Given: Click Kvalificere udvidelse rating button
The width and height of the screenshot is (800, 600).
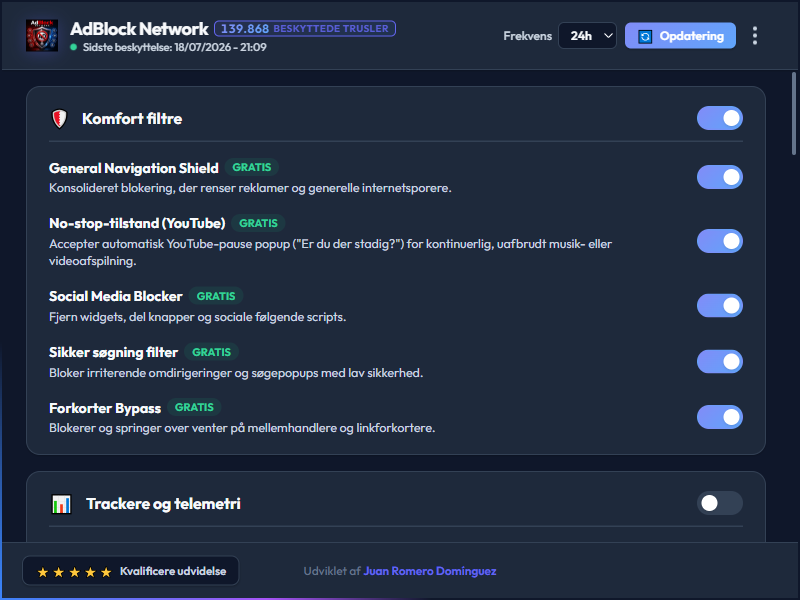Looking at the screenshot, I should tap(131, 571).
